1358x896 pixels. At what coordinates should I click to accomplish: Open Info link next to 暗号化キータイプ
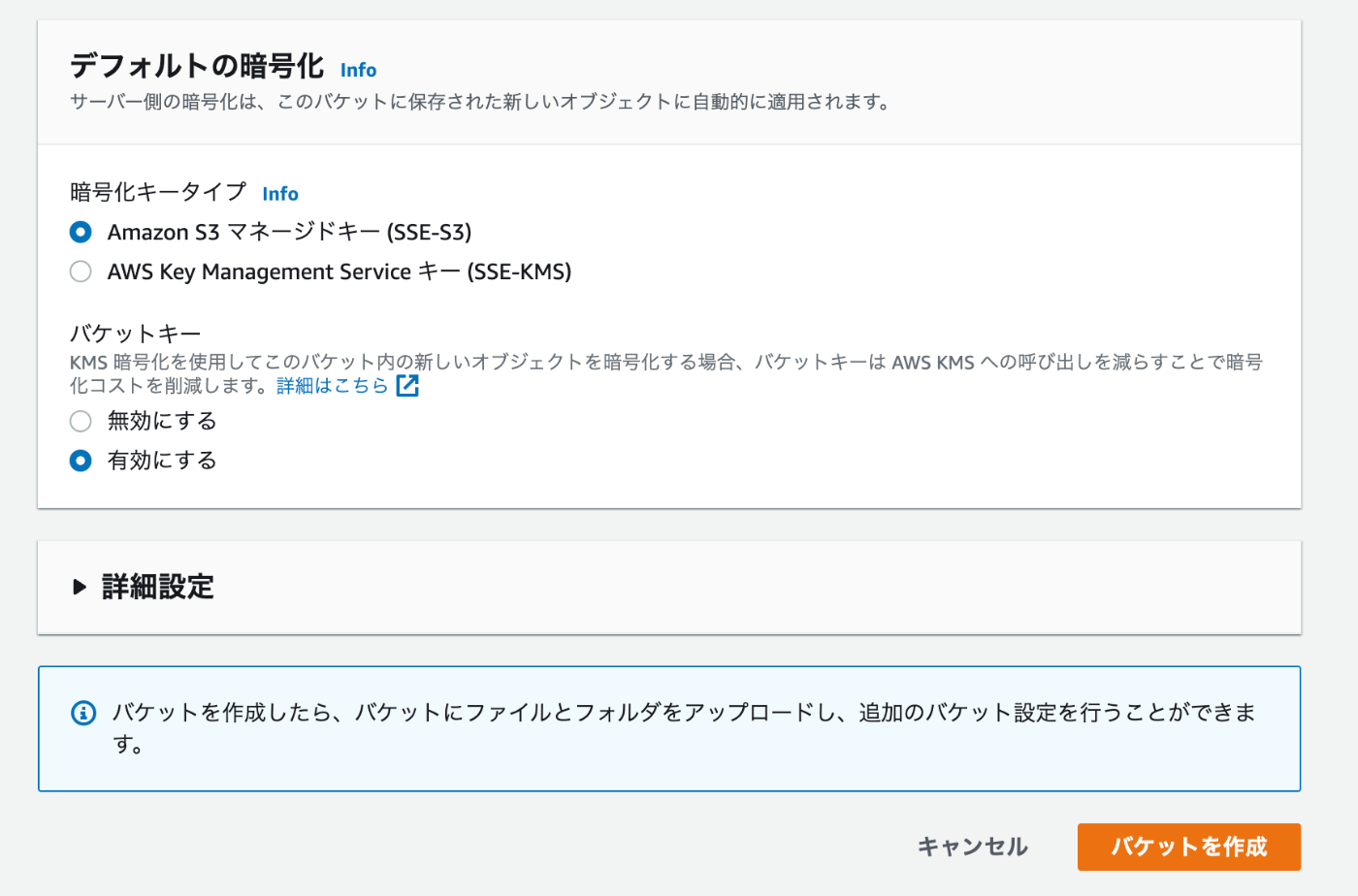[x=280, y=194]
